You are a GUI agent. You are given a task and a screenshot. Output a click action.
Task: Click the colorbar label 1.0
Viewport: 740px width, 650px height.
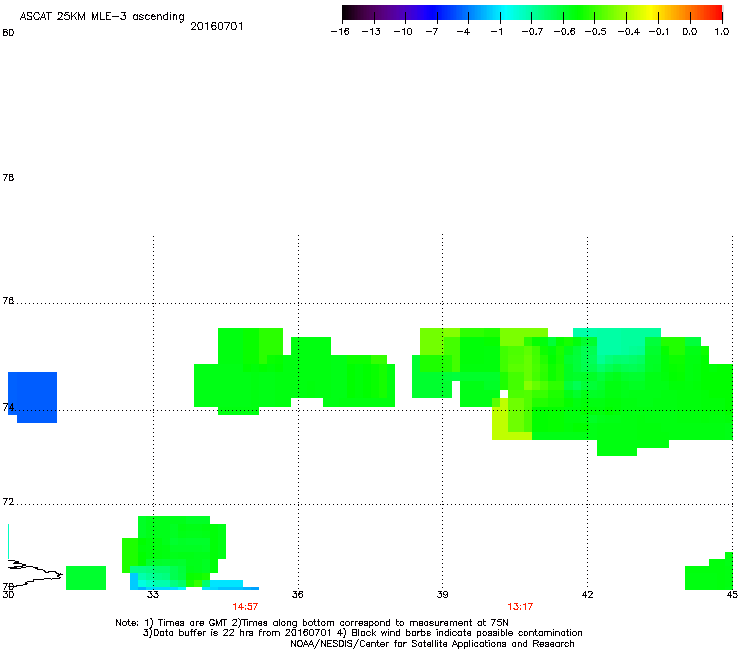722,32
